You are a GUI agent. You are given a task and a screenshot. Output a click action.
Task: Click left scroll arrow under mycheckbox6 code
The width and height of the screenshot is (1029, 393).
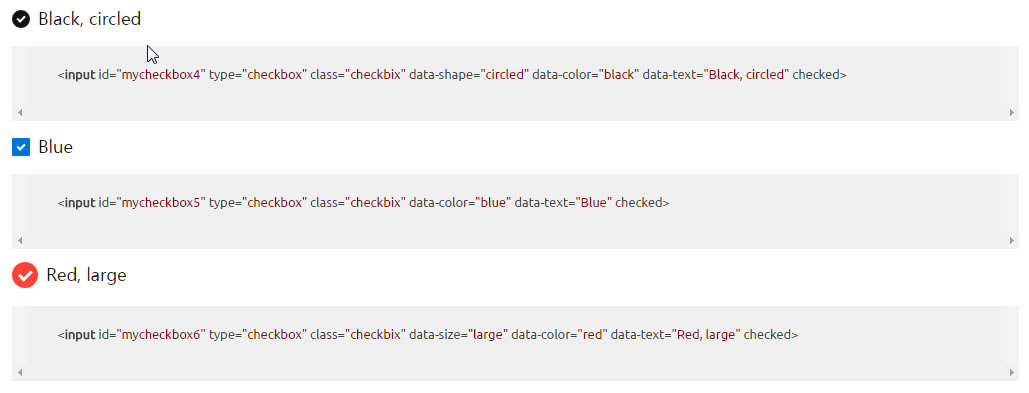(x=20, y=373)
